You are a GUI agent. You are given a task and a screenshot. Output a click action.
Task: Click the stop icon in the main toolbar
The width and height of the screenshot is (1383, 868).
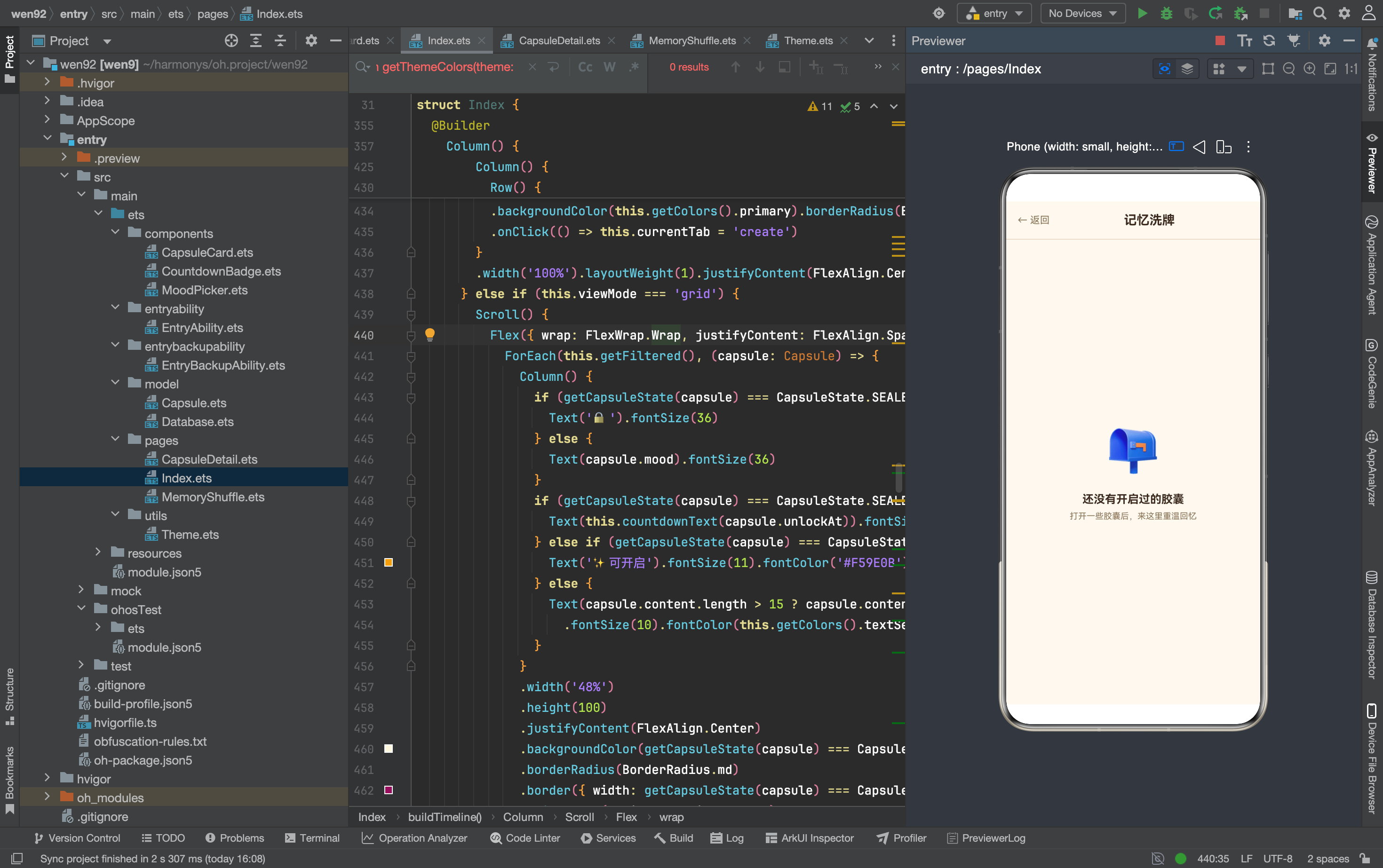coord(1264,13)
